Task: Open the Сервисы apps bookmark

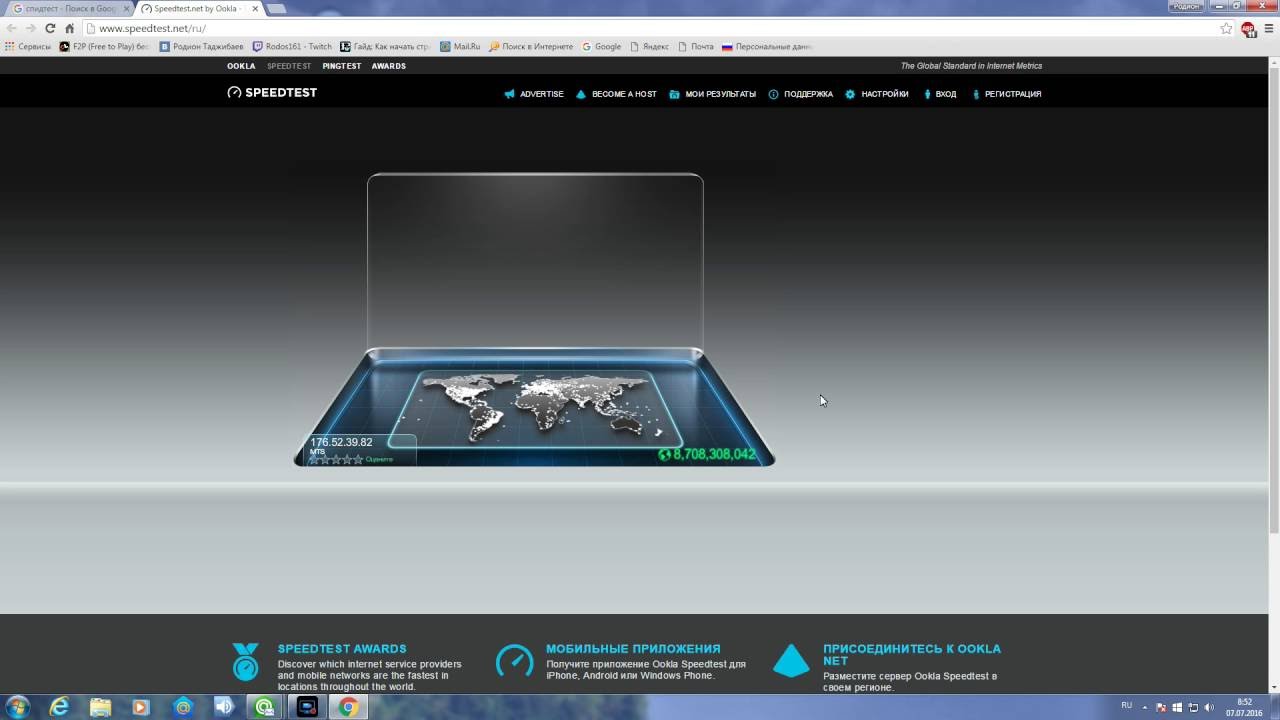Action: tap(28, 46)
